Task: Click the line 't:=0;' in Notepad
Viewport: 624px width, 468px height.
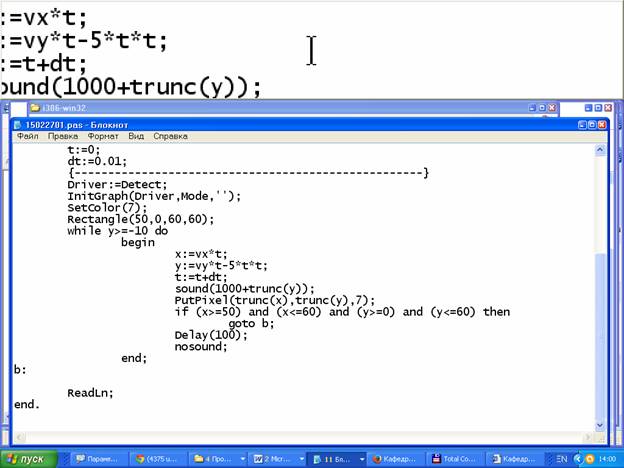Action: coord(84,150)
